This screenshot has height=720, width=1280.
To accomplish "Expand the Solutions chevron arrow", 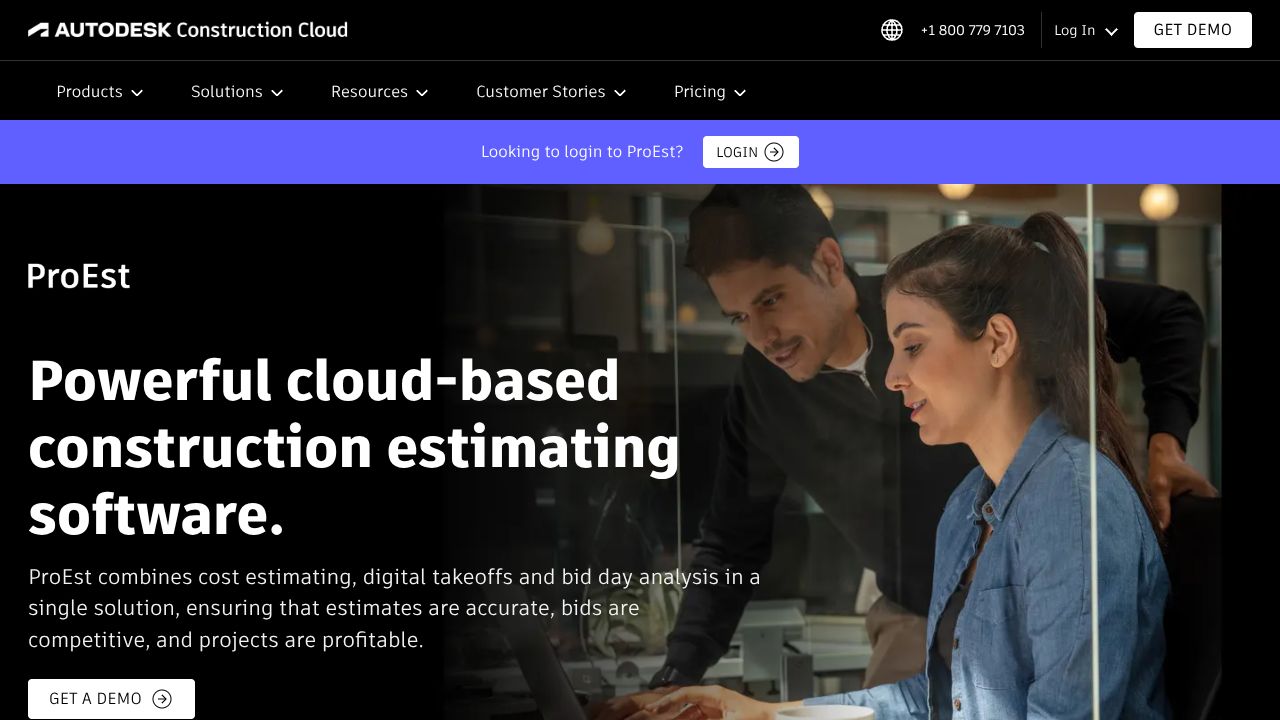I will click(x=277, y=92).
